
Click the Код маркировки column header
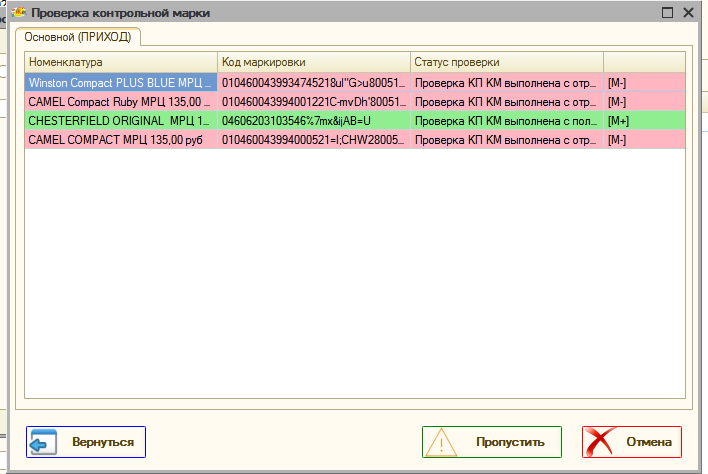(x=314, y=62)
